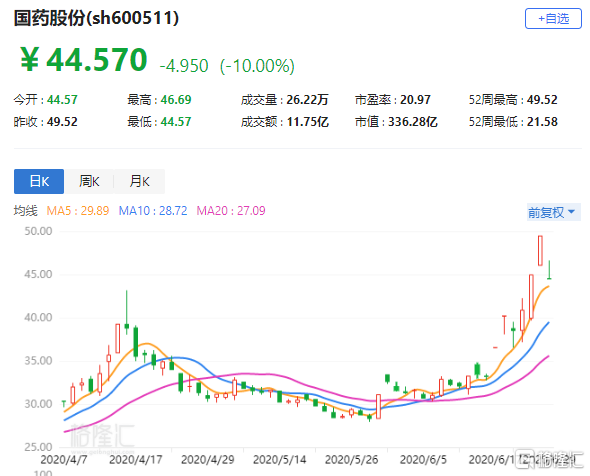This screenshot has height=476, width=590.
Task: Click stock title 国药股份(sh600511)
Action: (96, 18)
